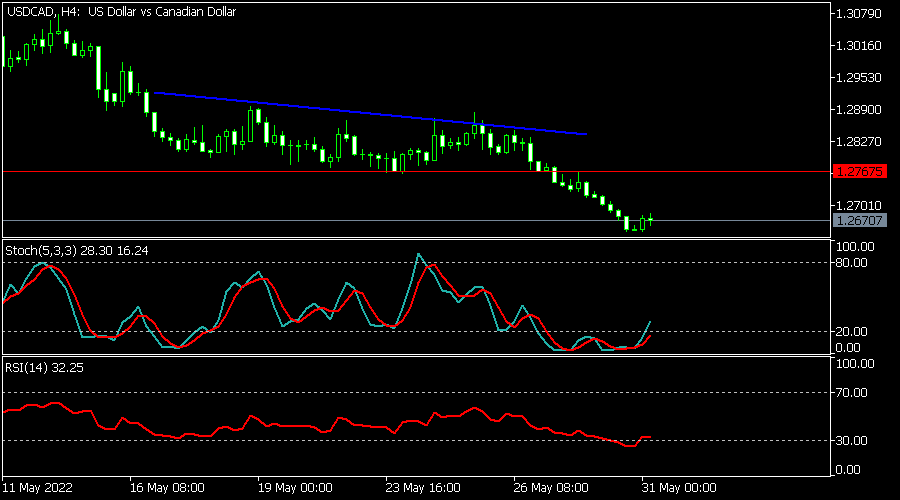The image size is (900, 500).
Task: Click the Stochastic 80.00 level label
Action: (x=852, y=263)
